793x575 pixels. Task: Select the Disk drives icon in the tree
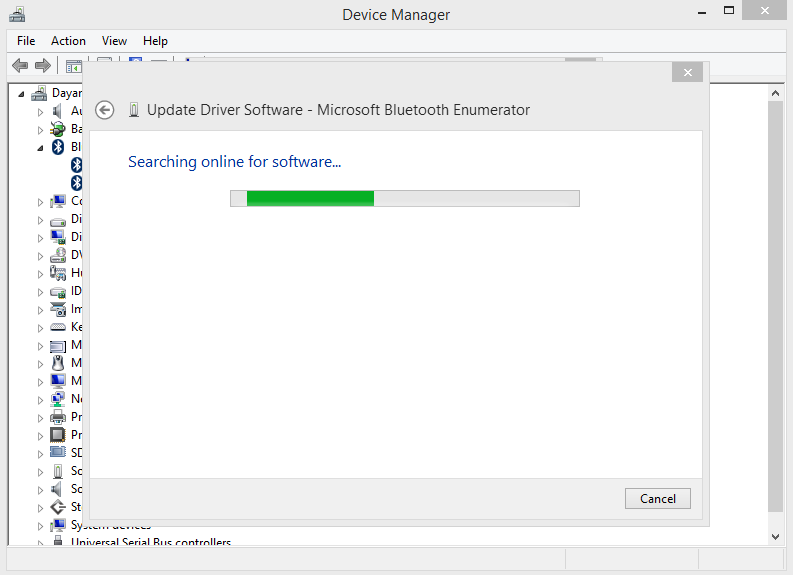(58, 221)
